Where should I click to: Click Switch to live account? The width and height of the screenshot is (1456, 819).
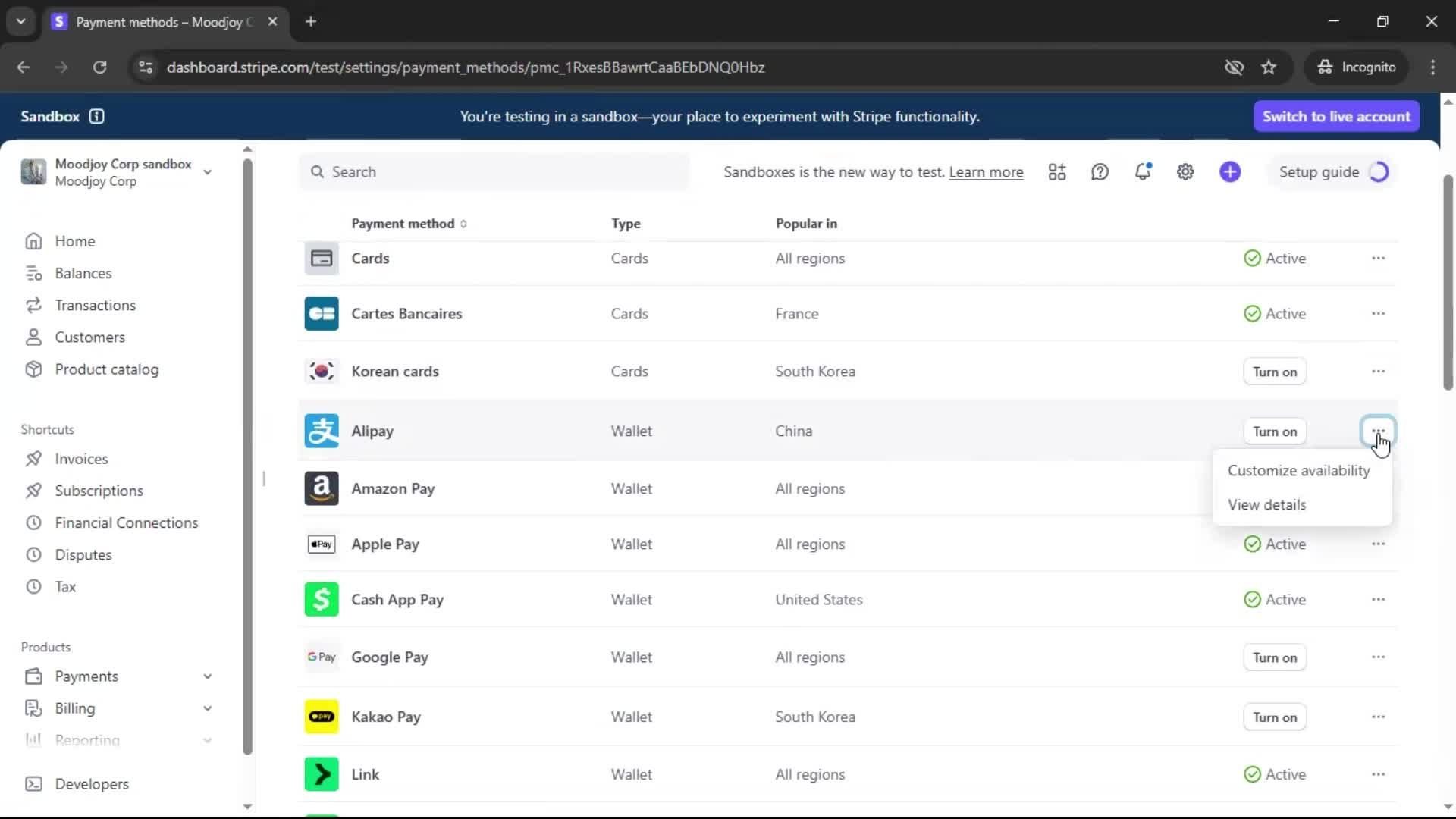click(x=1336, y=116)
